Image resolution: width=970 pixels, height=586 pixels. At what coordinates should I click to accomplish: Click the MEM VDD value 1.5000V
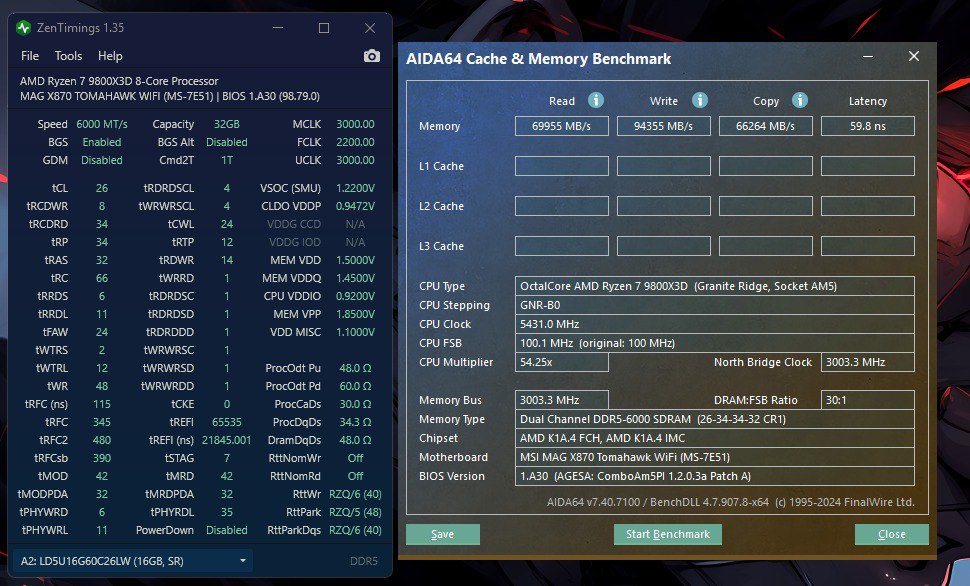pos(355,260)
